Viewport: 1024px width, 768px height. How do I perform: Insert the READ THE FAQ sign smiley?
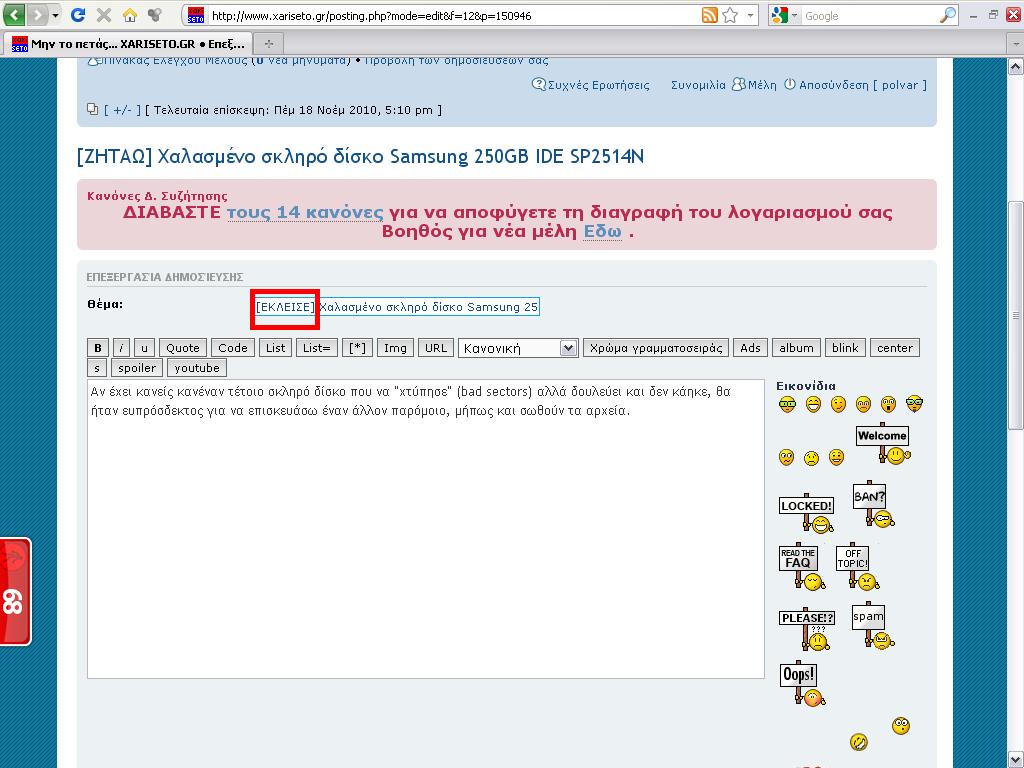pos(802,567)
